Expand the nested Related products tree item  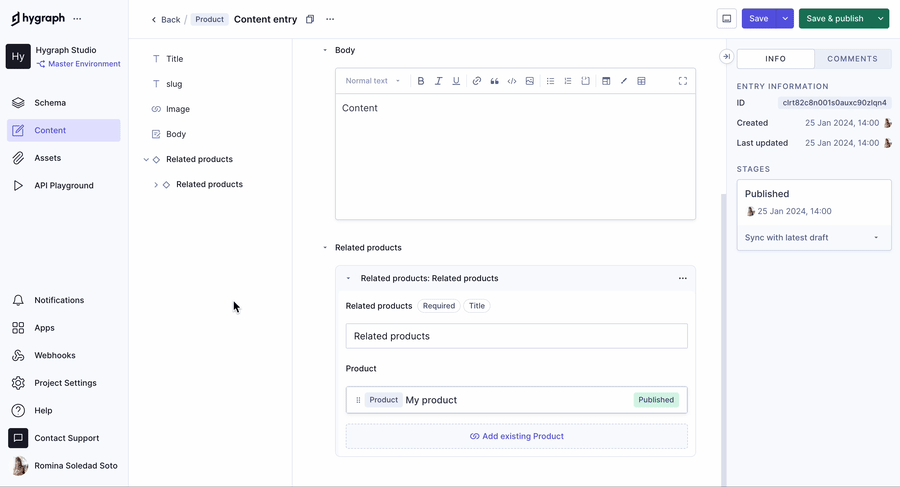pyautogui.click(x=156, y=185)
